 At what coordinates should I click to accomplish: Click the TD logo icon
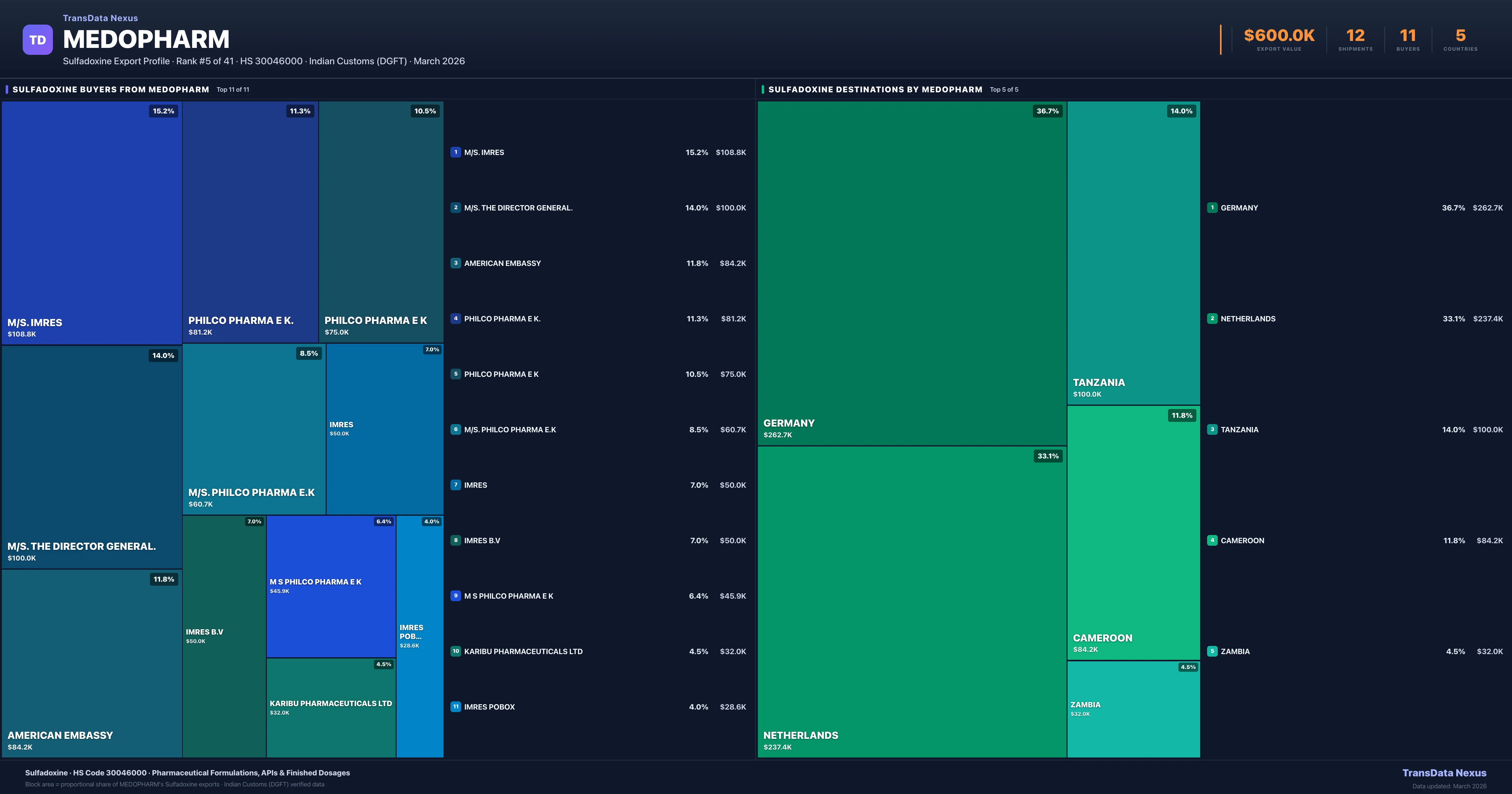click(x=37, y=40)
